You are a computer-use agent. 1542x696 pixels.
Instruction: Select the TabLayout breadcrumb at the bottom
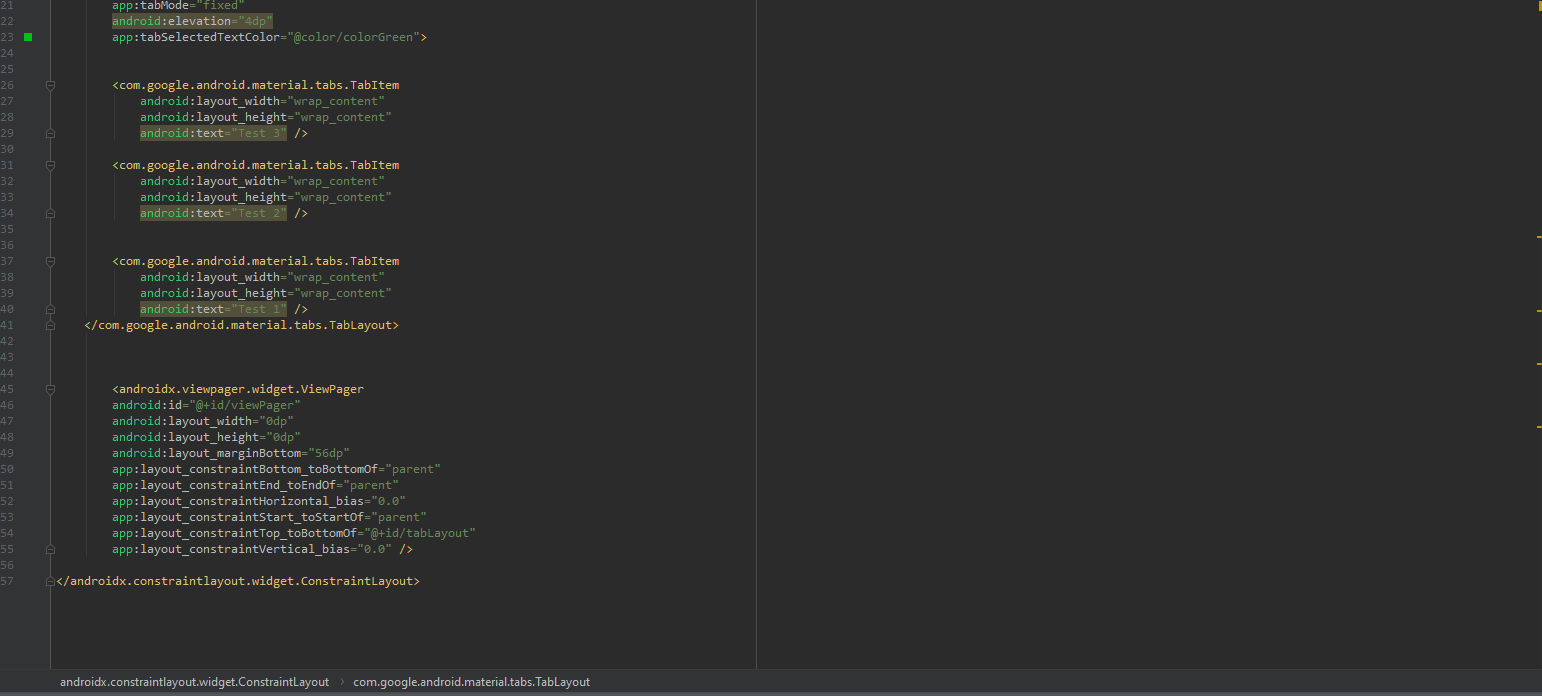tap(471, 682)
